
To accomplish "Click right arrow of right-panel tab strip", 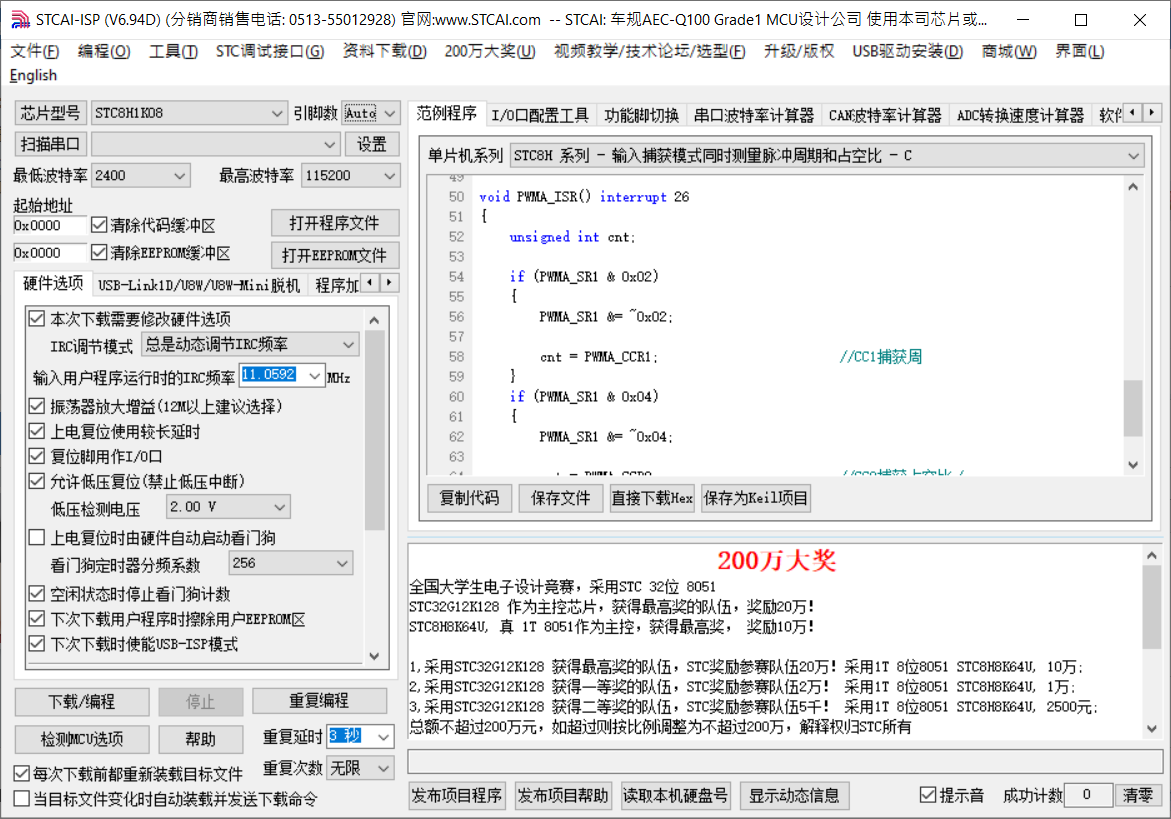I will click(1152, 113).
